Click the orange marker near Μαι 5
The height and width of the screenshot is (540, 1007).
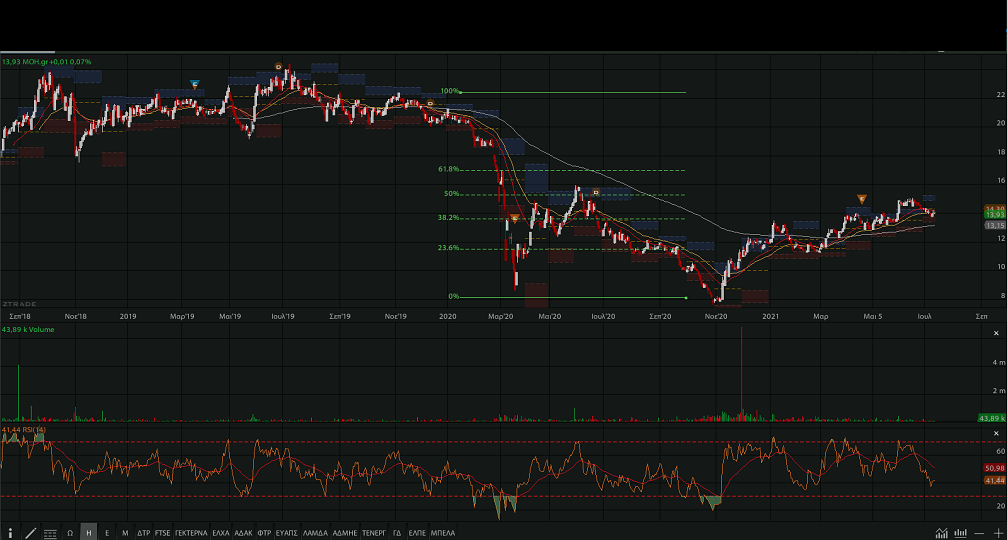tap(861, 198)
